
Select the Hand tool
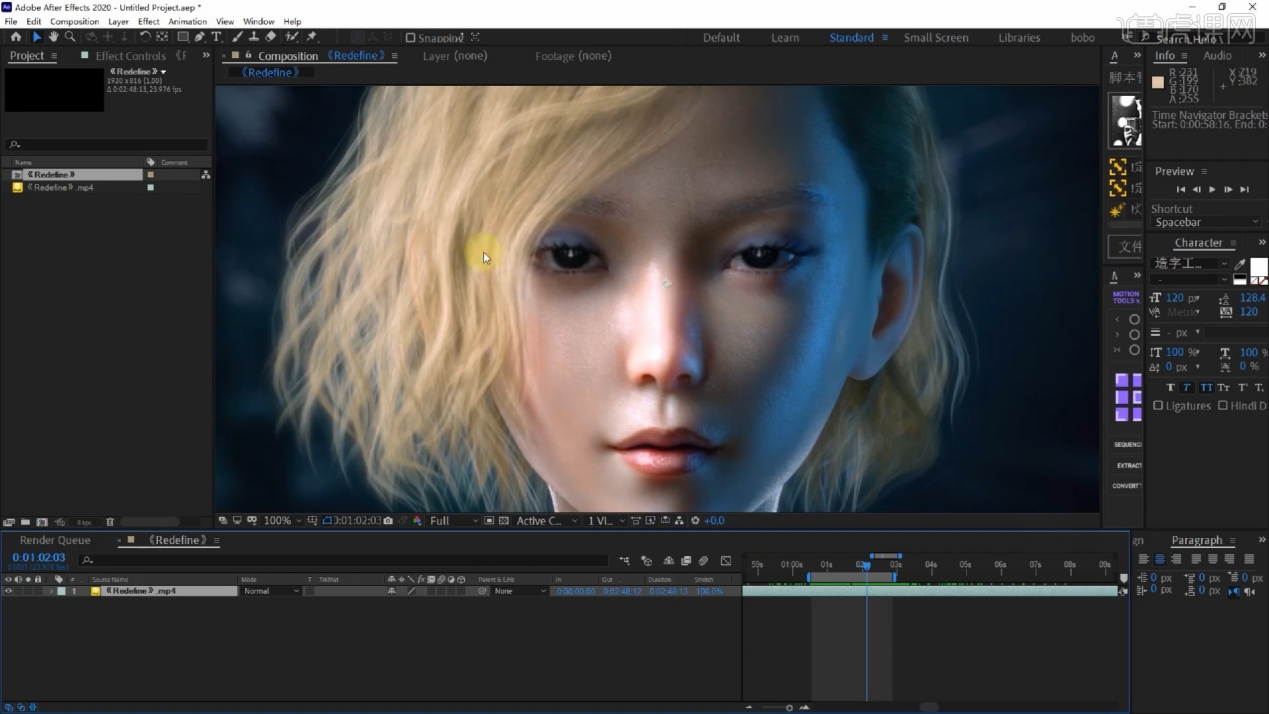point(53,37)
